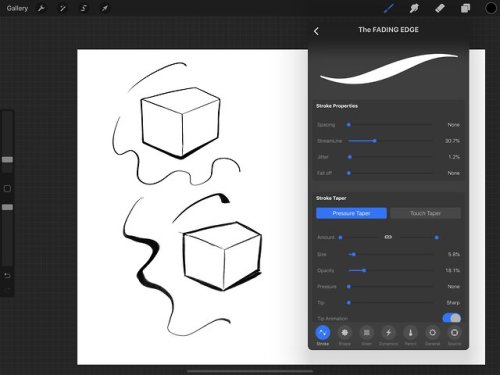This screenshot has height=375, width=500.
Task: Open the Actions wrench menu
Action: pyautogui.click(x=41, y=8)
